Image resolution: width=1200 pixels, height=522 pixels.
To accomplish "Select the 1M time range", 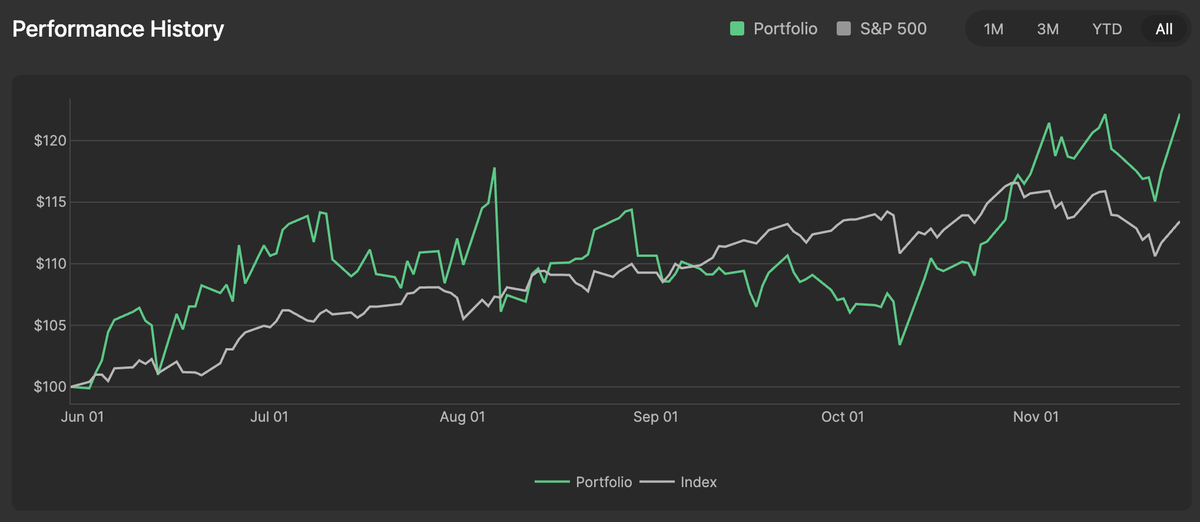I will [x=993, y=29].
